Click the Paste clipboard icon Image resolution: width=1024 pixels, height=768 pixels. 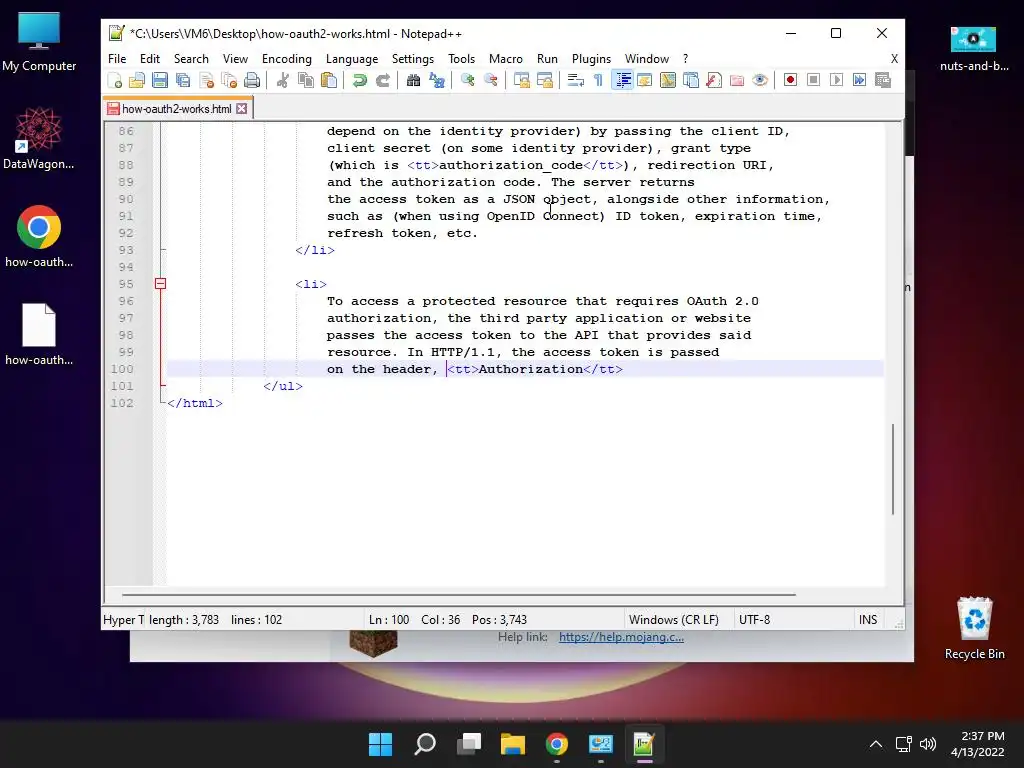pyautogui.click(x=329, y=80)
